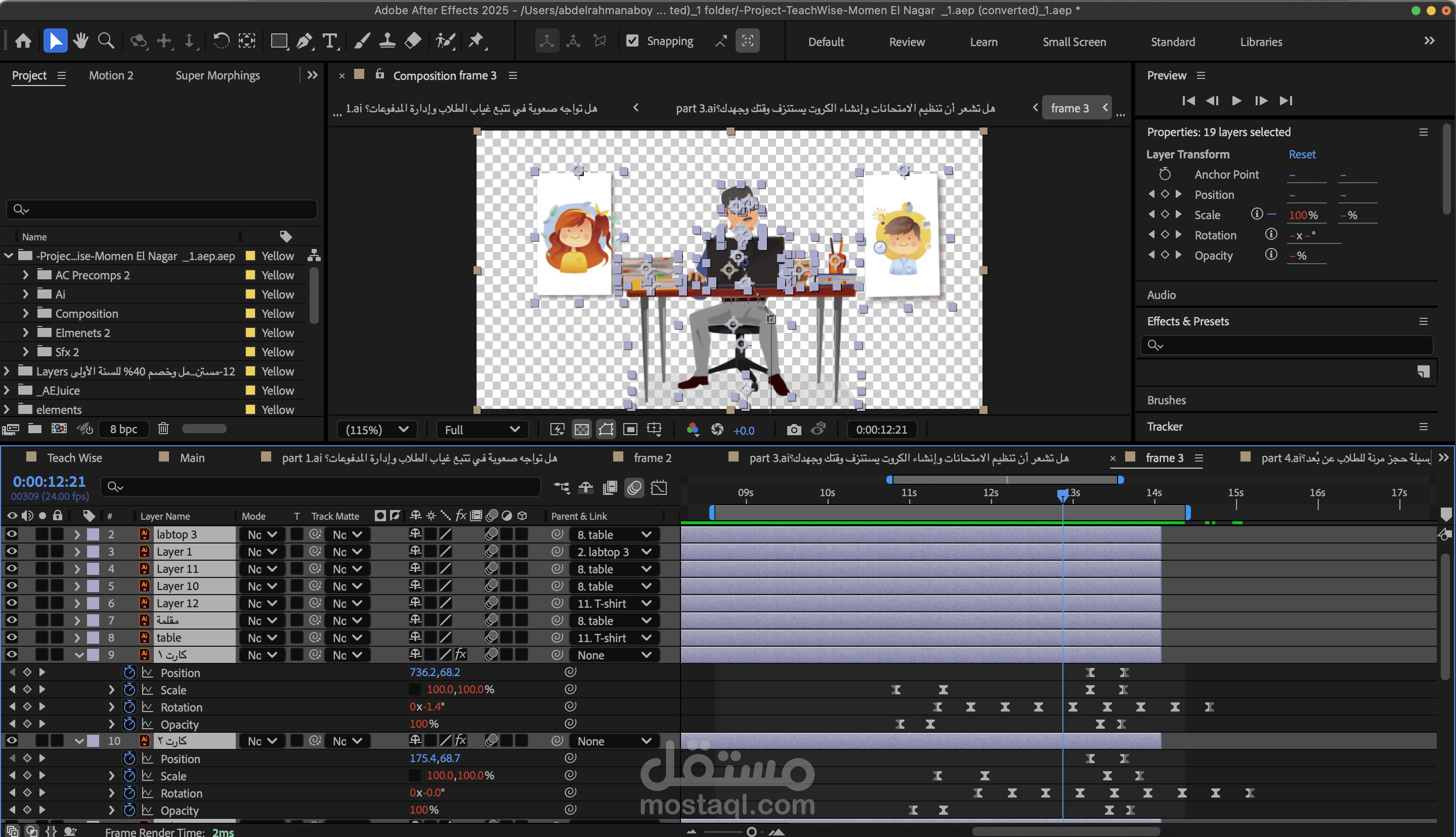Select the Zoom tool
This screenshot has height=837, width=1456.
point(106,41)
